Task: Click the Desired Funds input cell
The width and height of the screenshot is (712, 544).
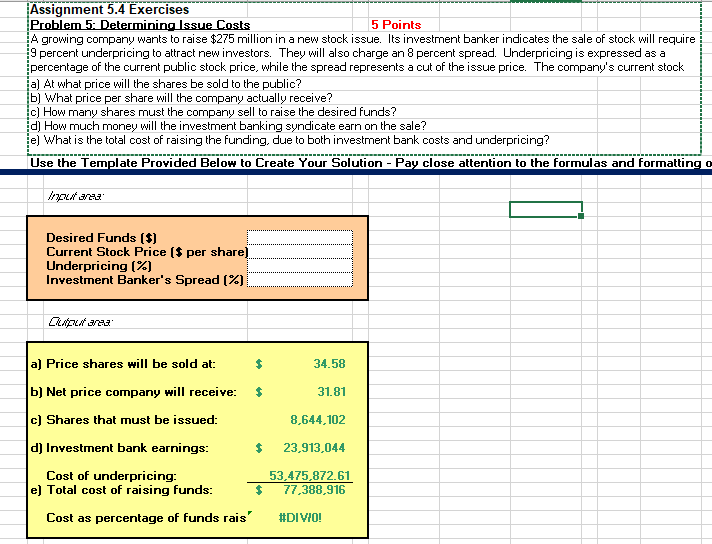Action: (300, 238)
